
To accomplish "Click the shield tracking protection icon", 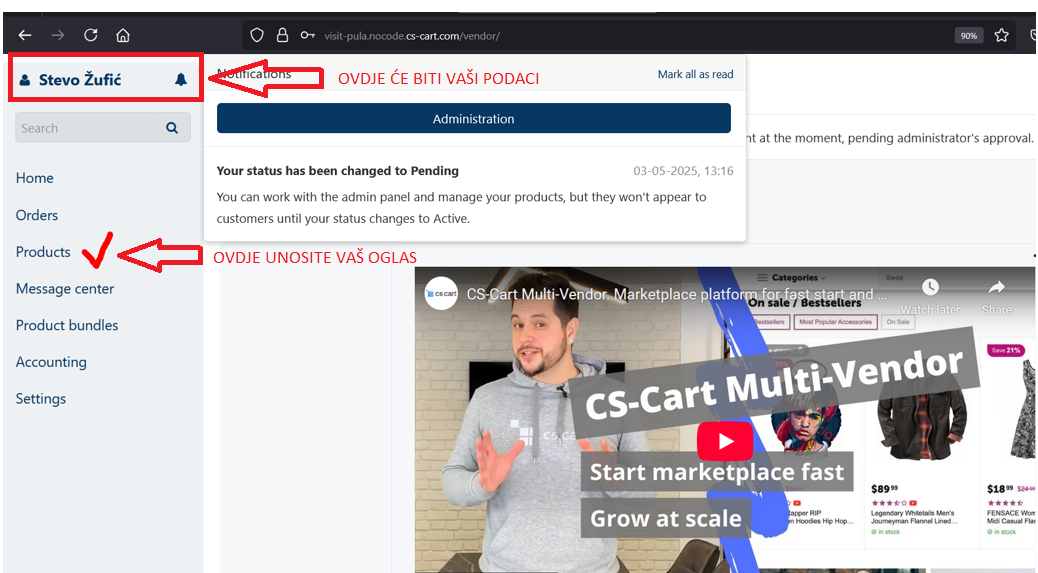I will [257, 35].
